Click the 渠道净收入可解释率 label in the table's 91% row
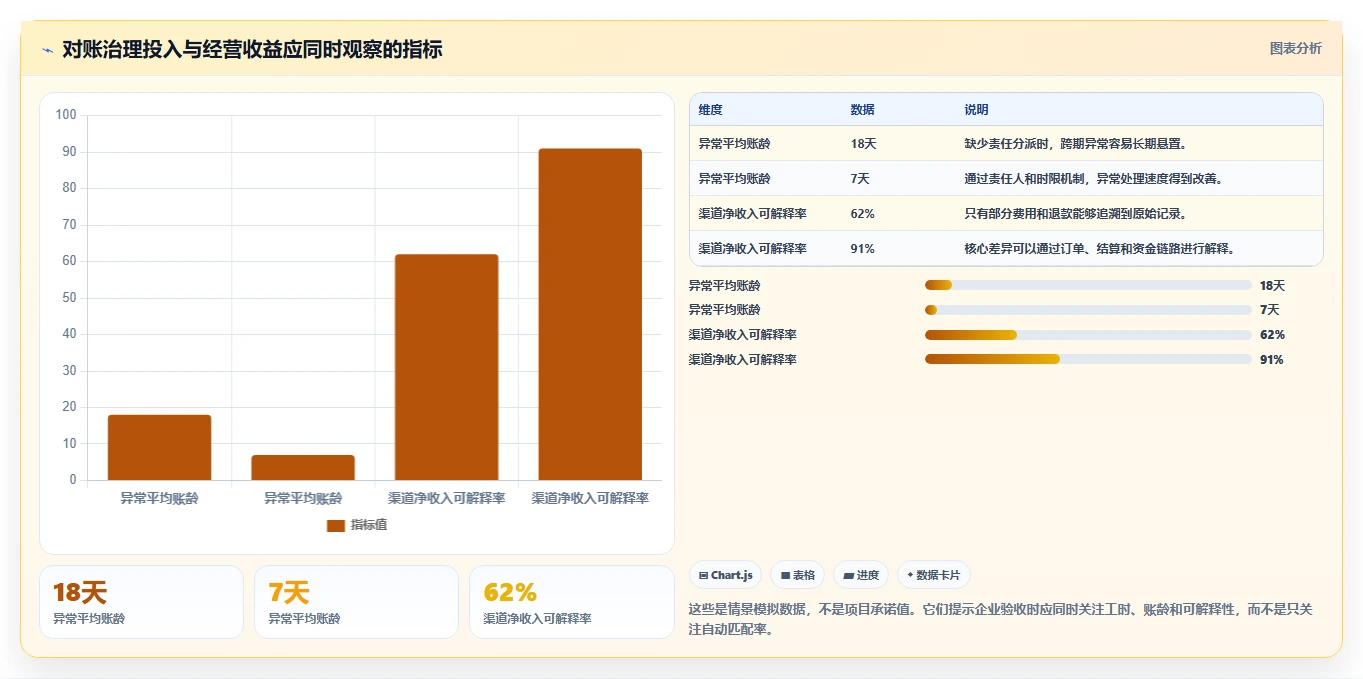The image size is (1363, 679). coord(753,249)
